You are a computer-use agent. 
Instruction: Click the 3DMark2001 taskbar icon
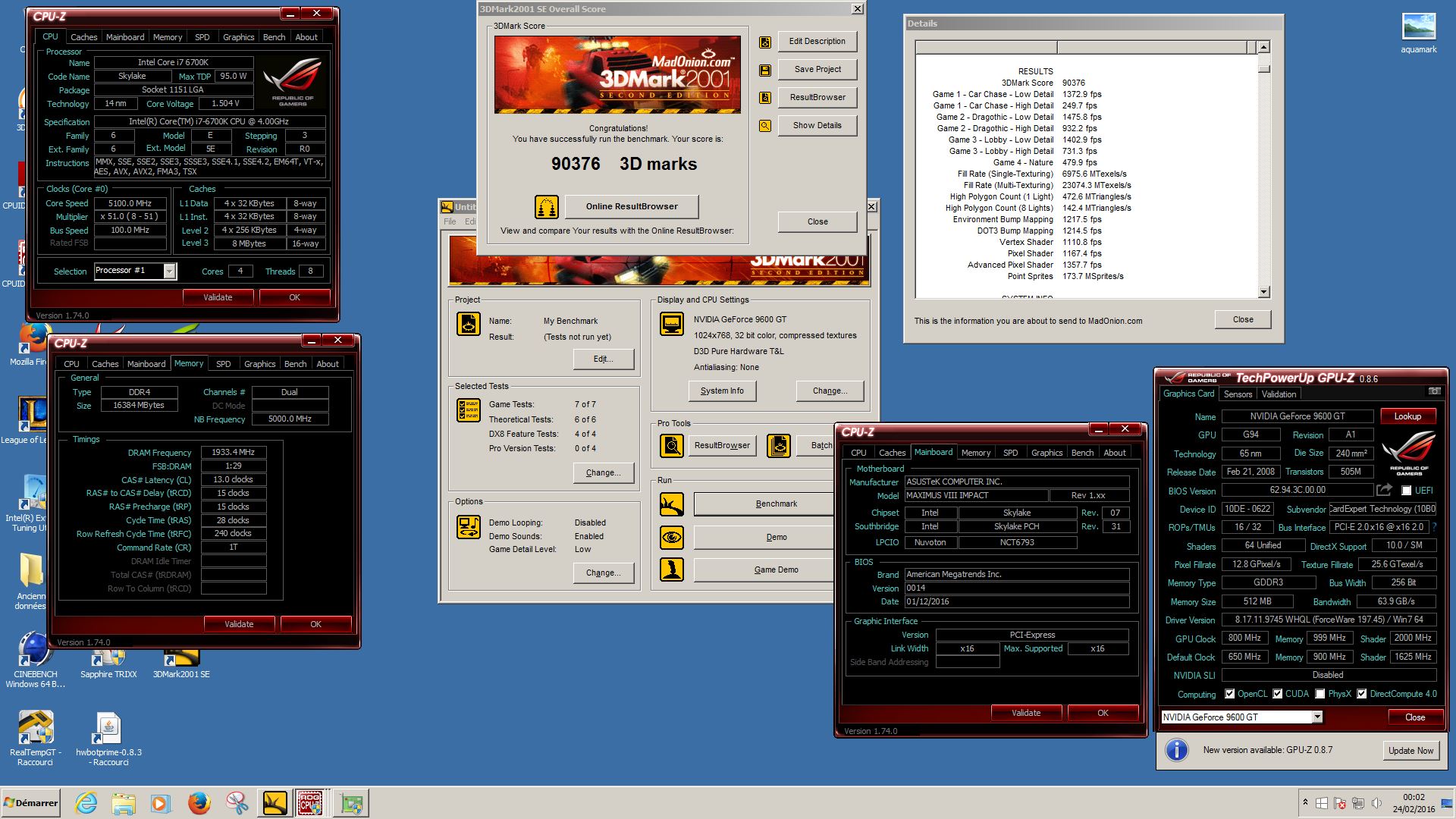[275, 803]
